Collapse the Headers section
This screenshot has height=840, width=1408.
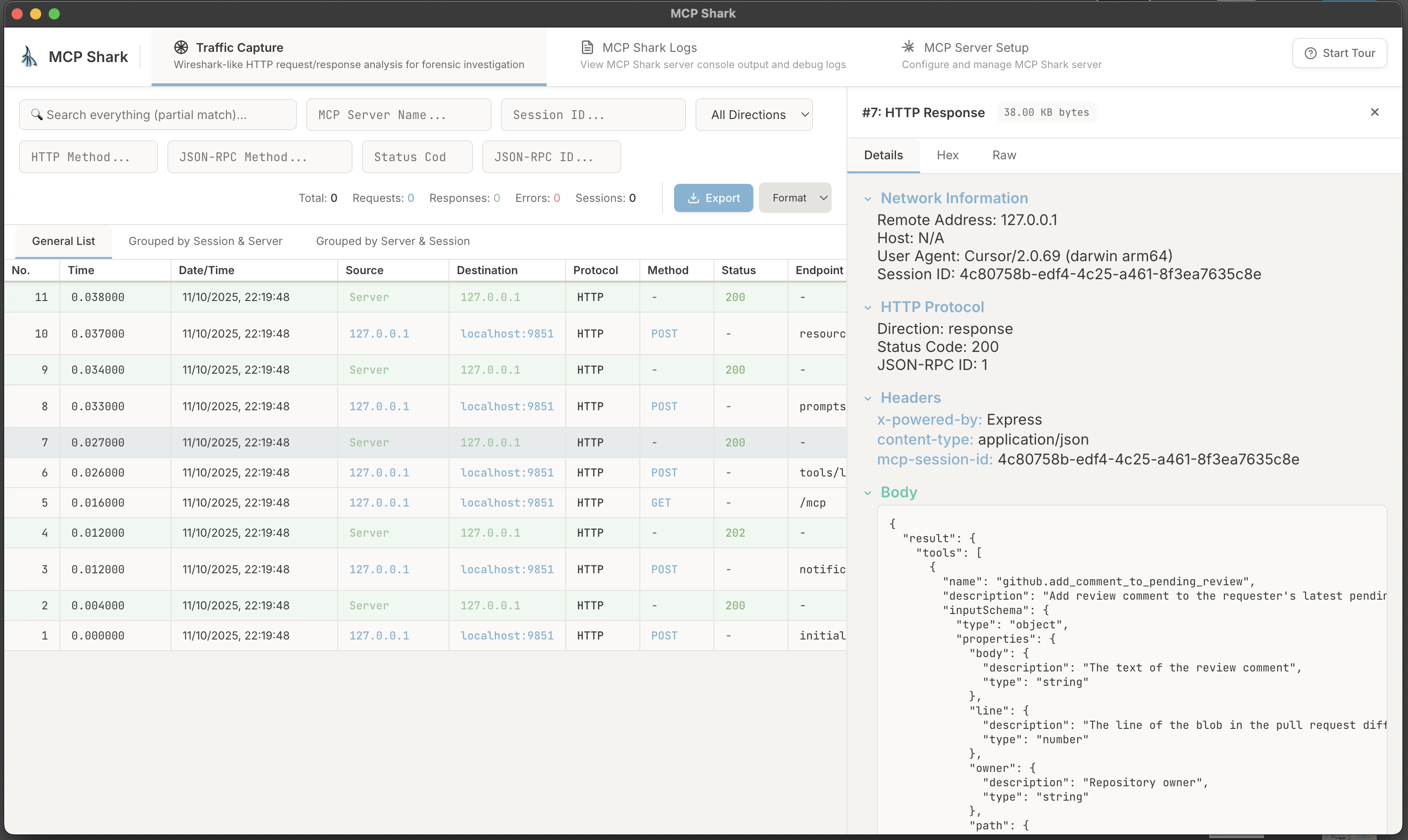(869, 398)
